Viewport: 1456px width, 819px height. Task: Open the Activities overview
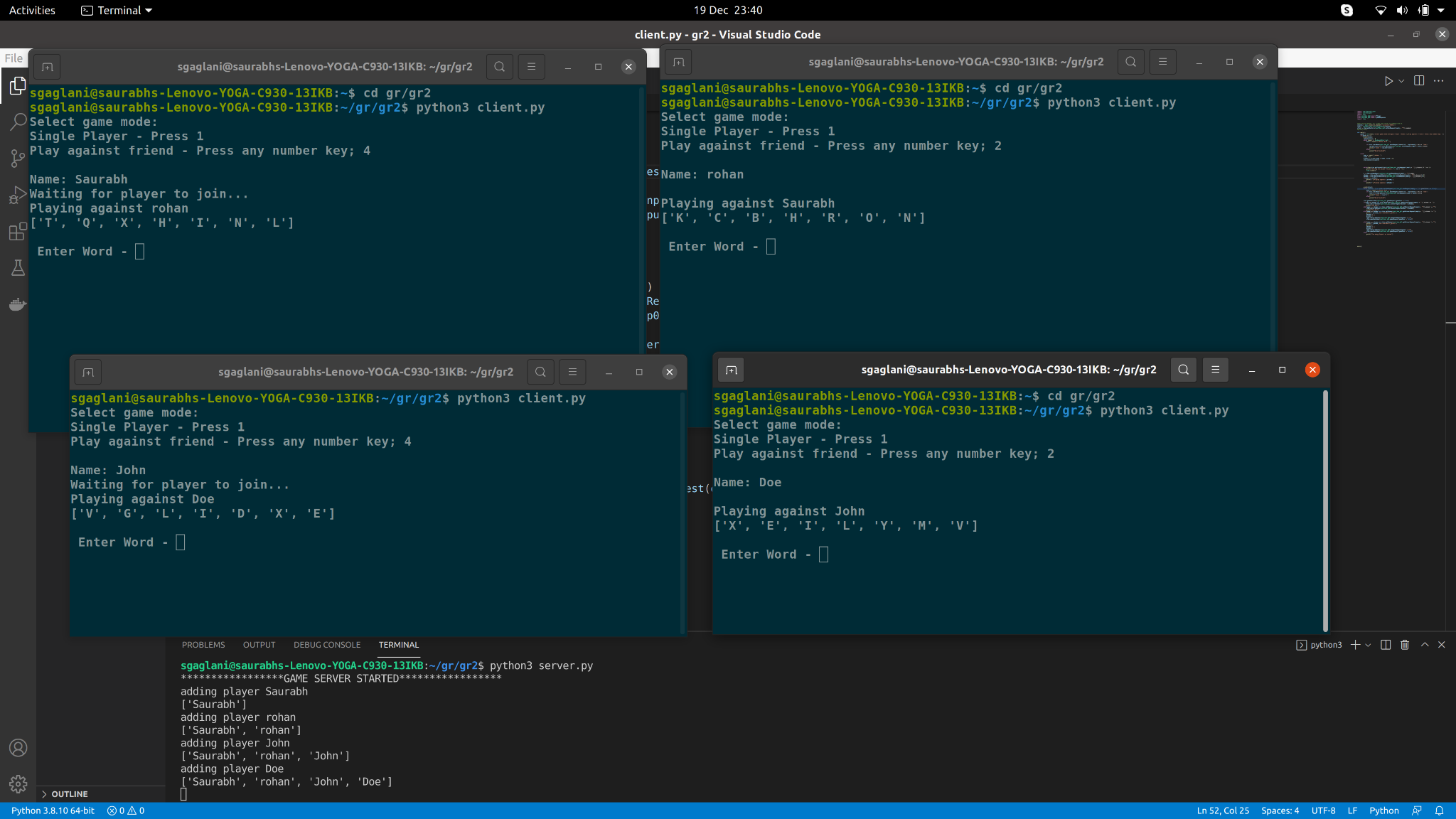pyautogui.click(x=32, y=10)
